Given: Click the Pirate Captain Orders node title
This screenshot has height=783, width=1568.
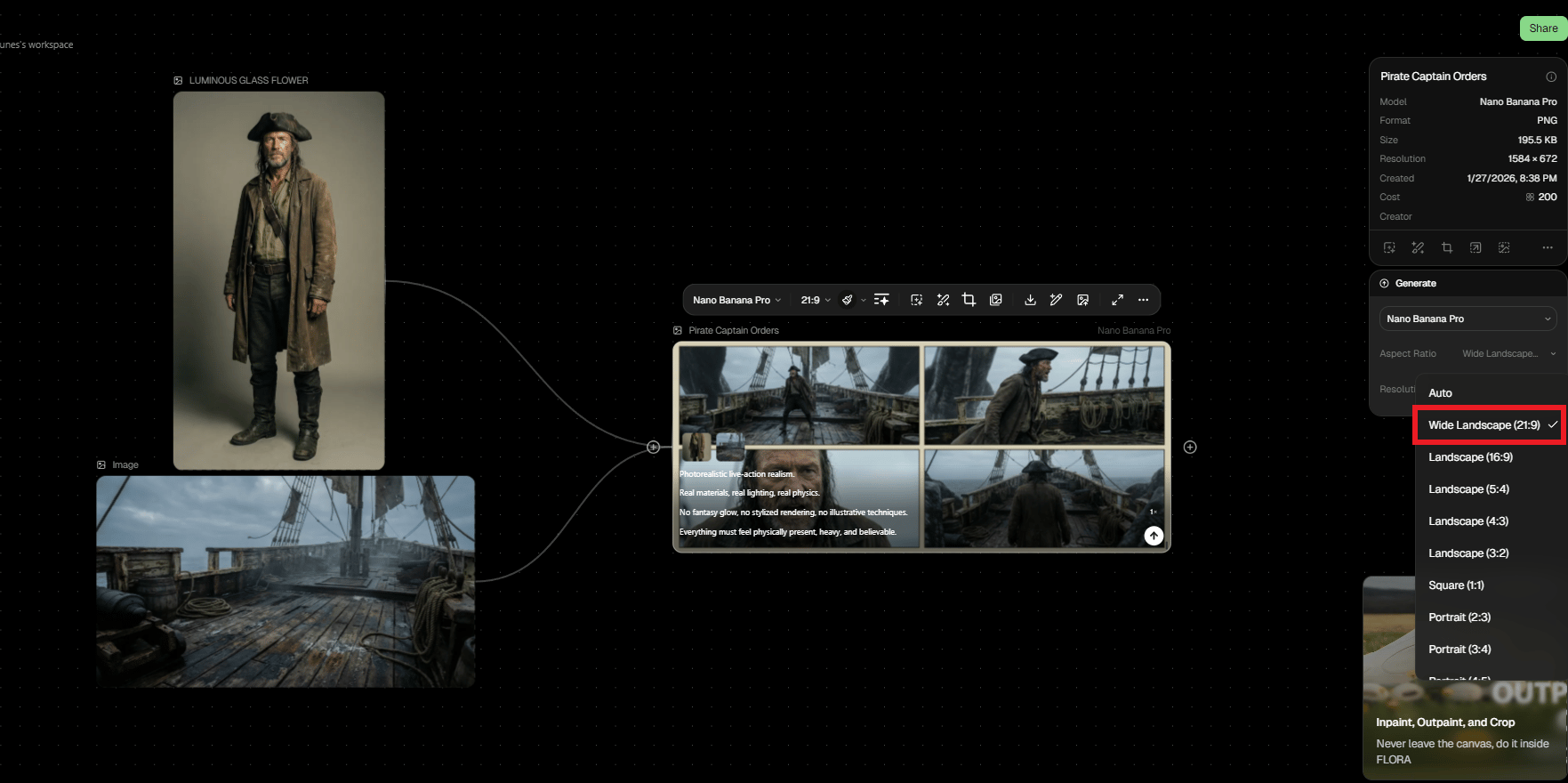Looking at the screenshot, I should click(734, 330).
